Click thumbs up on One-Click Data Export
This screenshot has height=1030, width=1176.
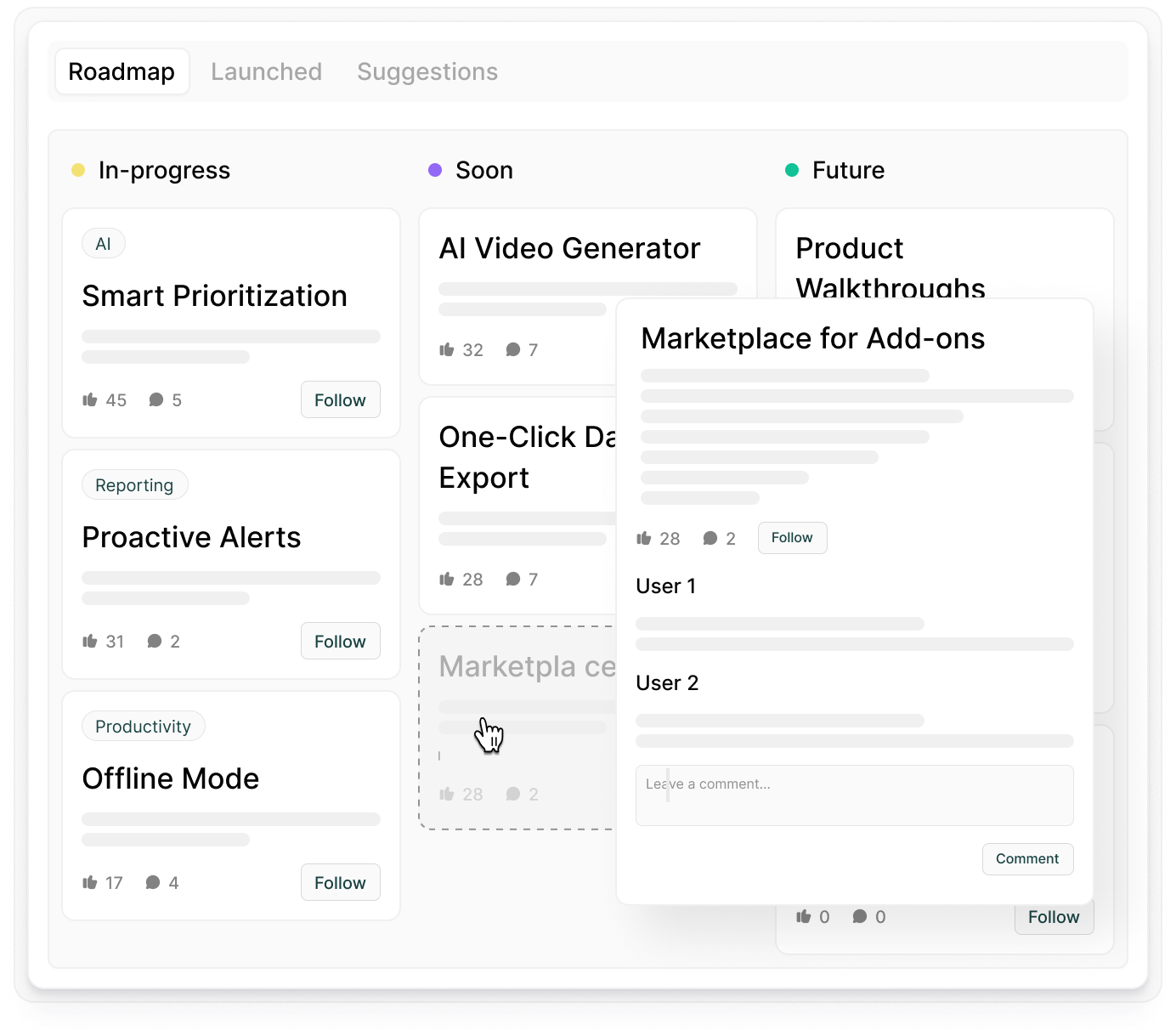tap(447, 579)
